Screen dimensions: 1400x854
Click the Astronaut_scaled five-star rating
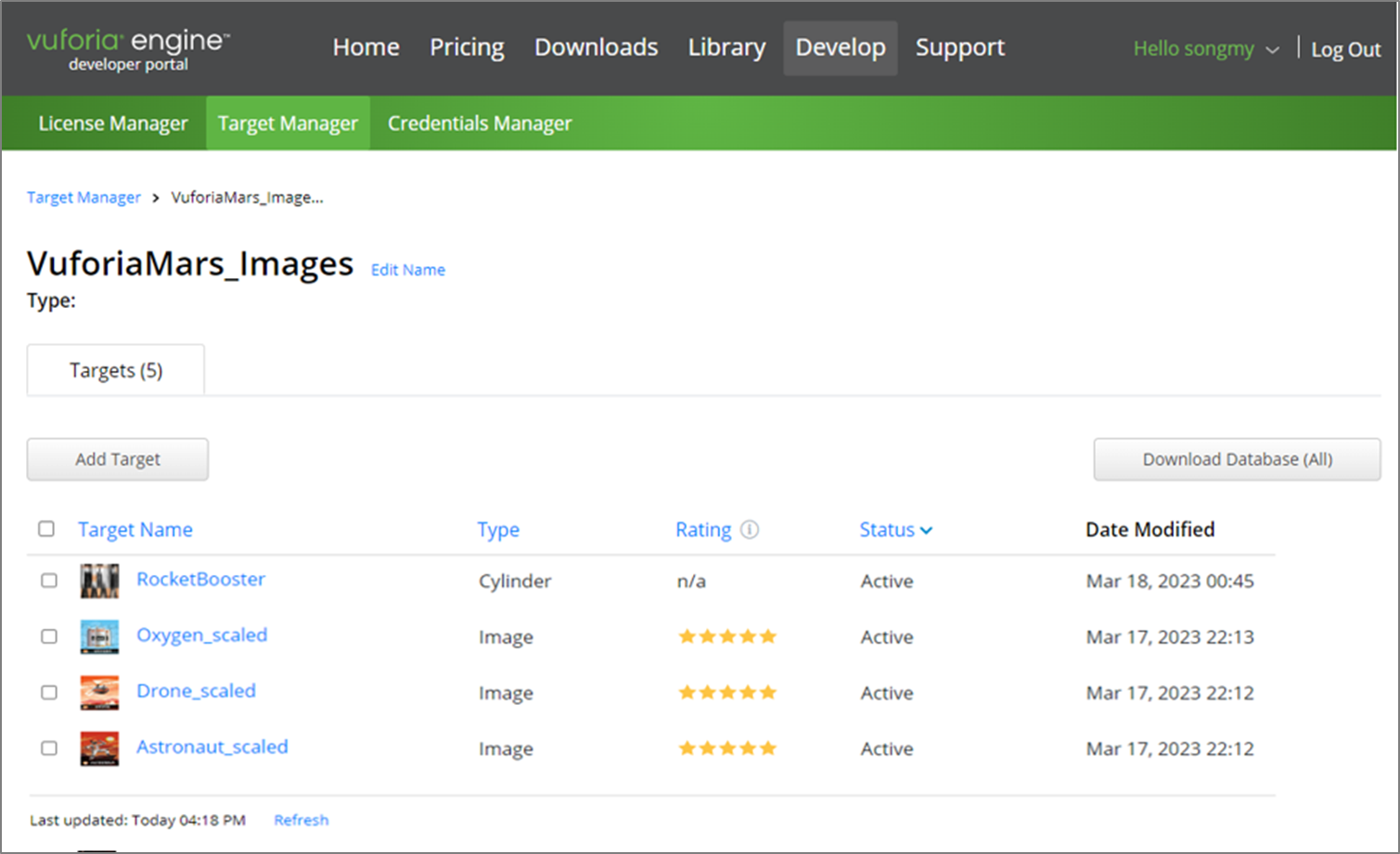[x=727, y=747]
